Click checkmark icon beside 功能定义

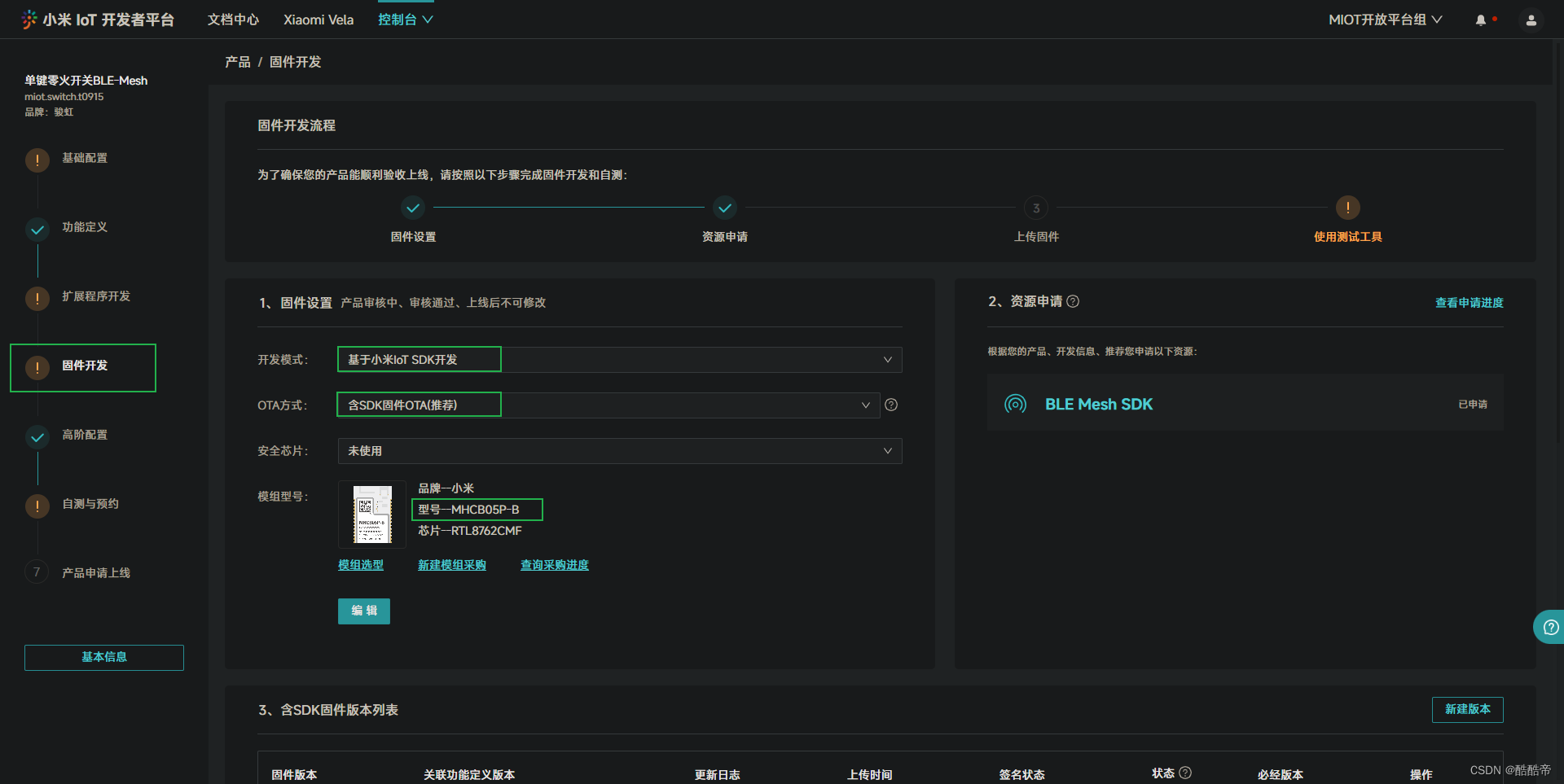(x=37, y=230)
